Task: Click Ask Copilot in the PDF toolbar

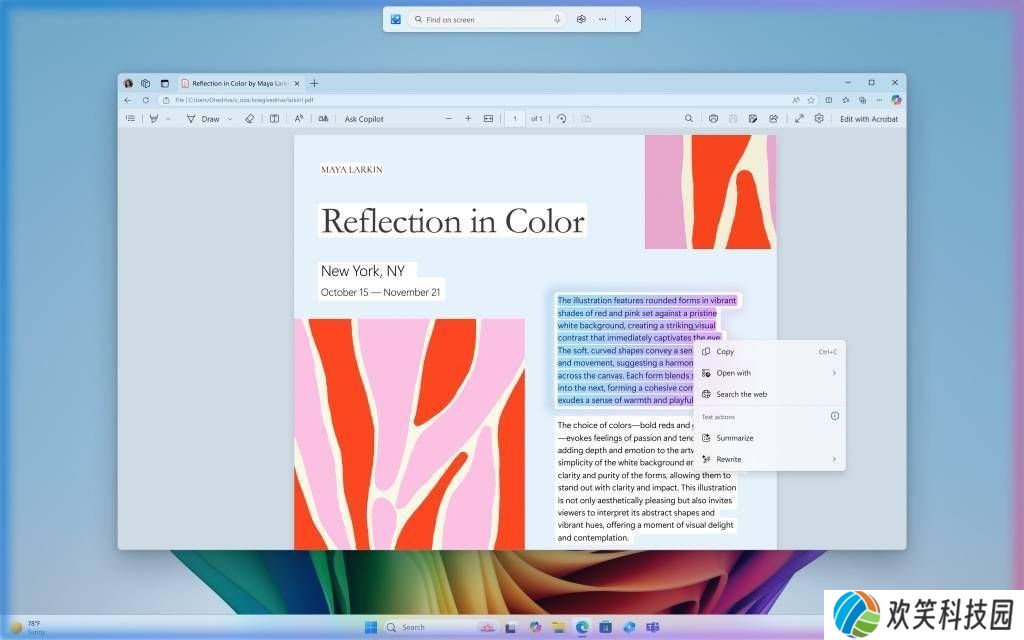Action: 364,119
